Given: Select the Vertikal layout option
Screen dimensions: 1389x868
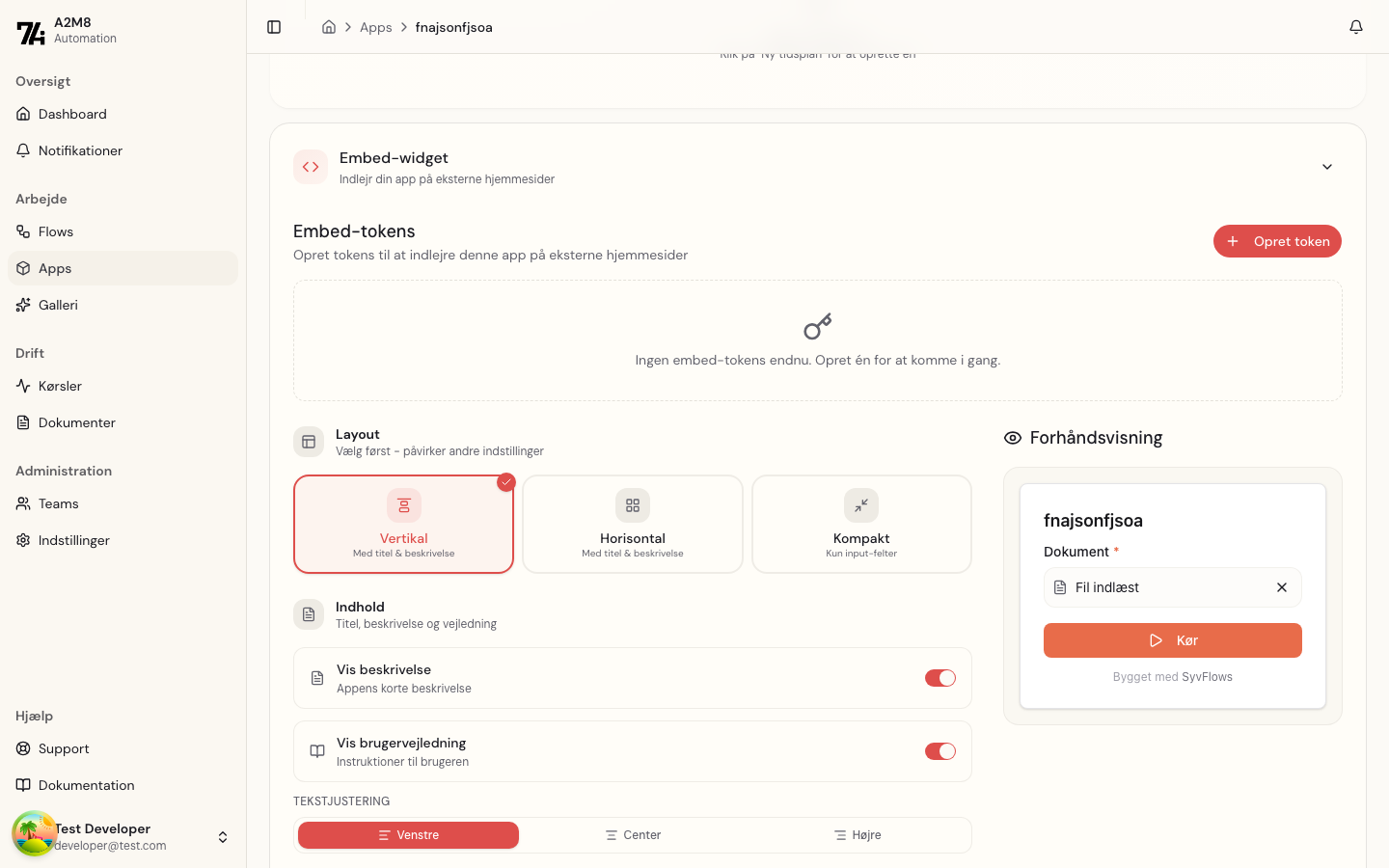Looking at the screenshot, I should [x=403, y=524].
